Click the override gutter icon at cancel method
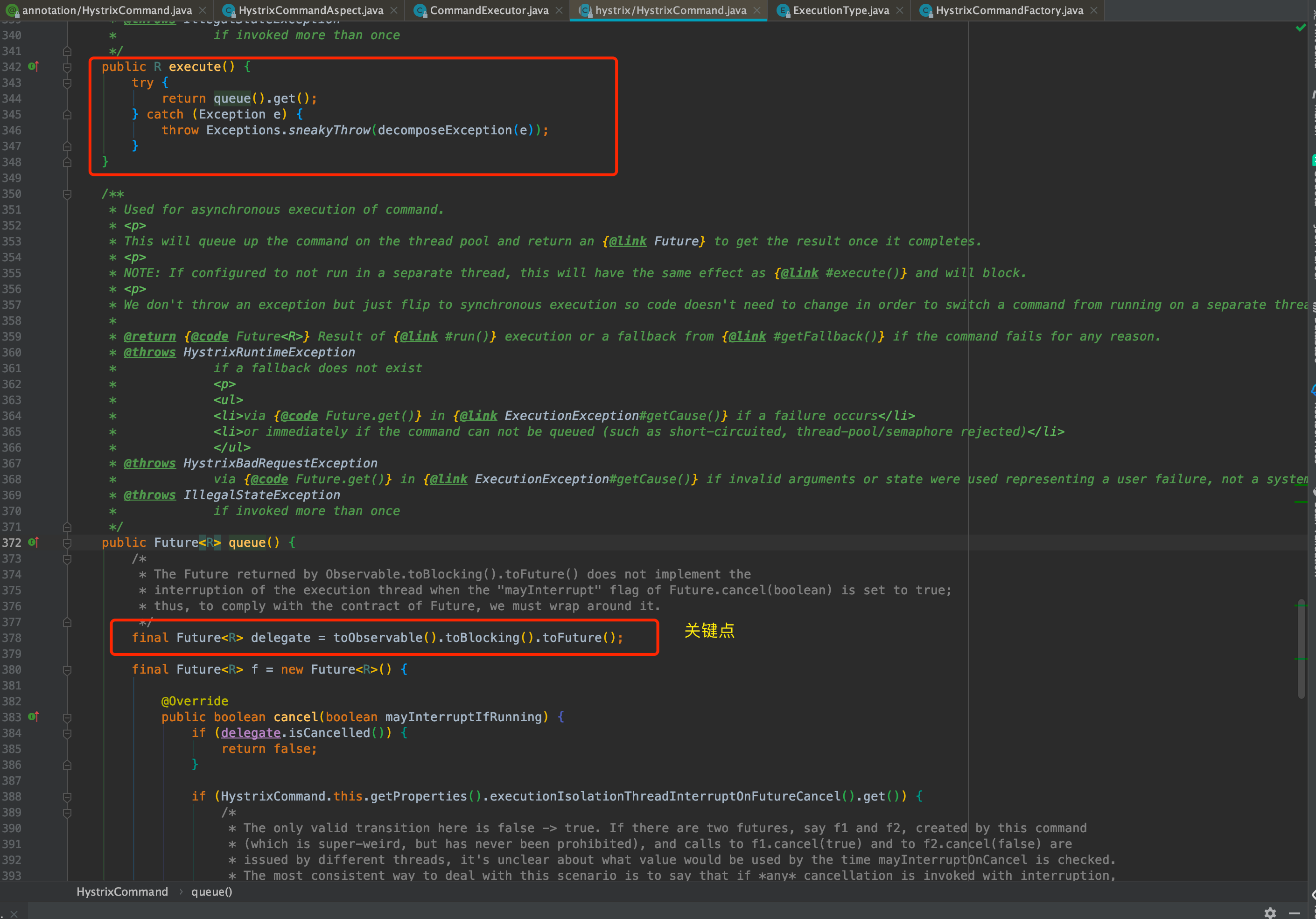 [x=33, y=716]
